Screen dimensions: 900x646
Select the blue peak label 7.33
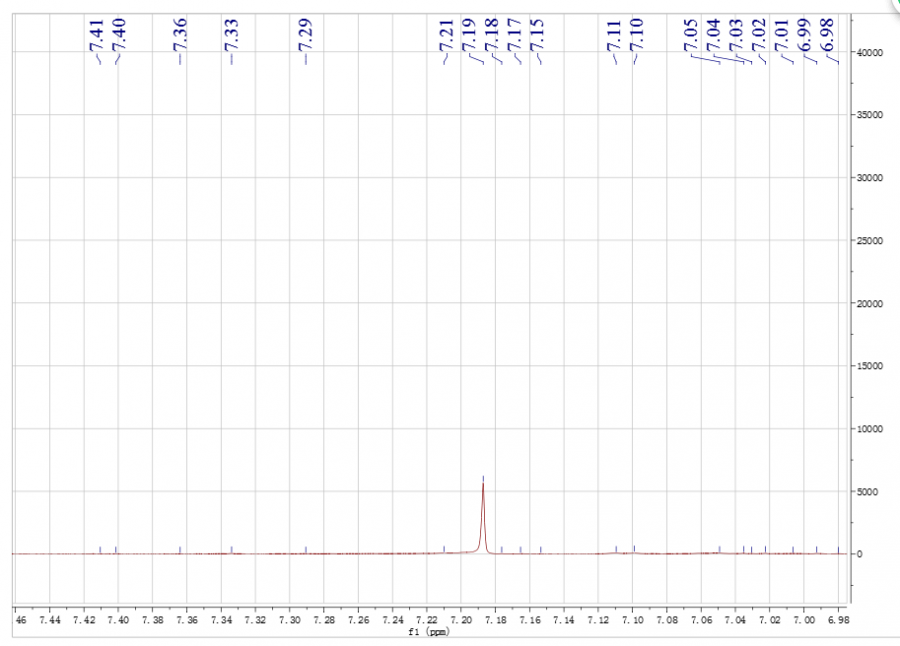coord(231,36)
